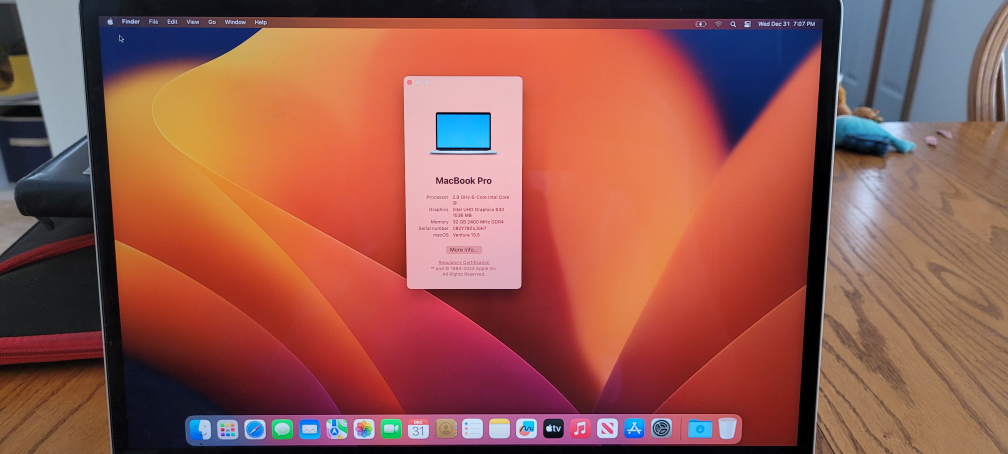Open the Apple TV app
The width and height of the screenshot is (1008, 454).
[x=554, y=429]
